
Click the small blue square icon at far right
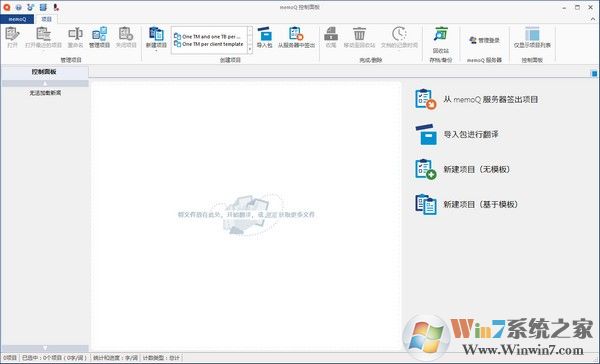[x=594, y=73]
